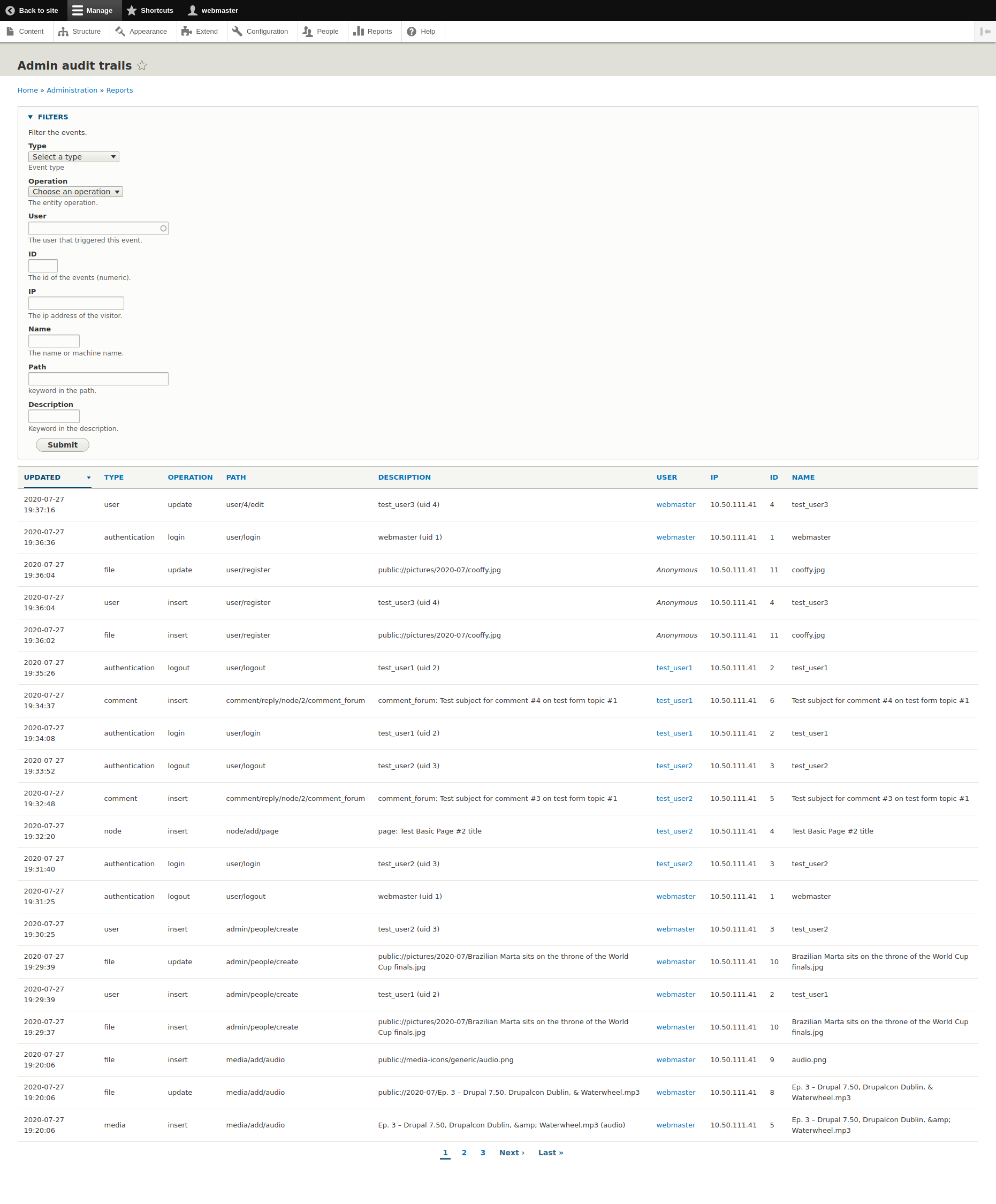
Task: Click current page 1 in pager
Action: [445, 1153]
